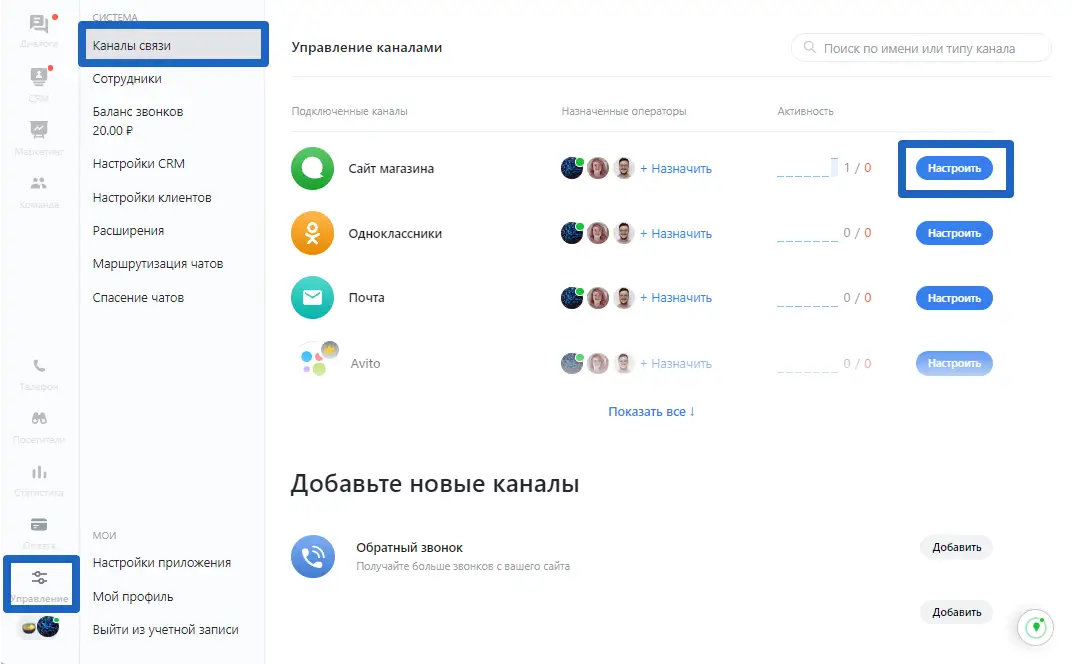Focus the channel name search field
Screen dimensions: 1072x664
[x=920, y=48]
